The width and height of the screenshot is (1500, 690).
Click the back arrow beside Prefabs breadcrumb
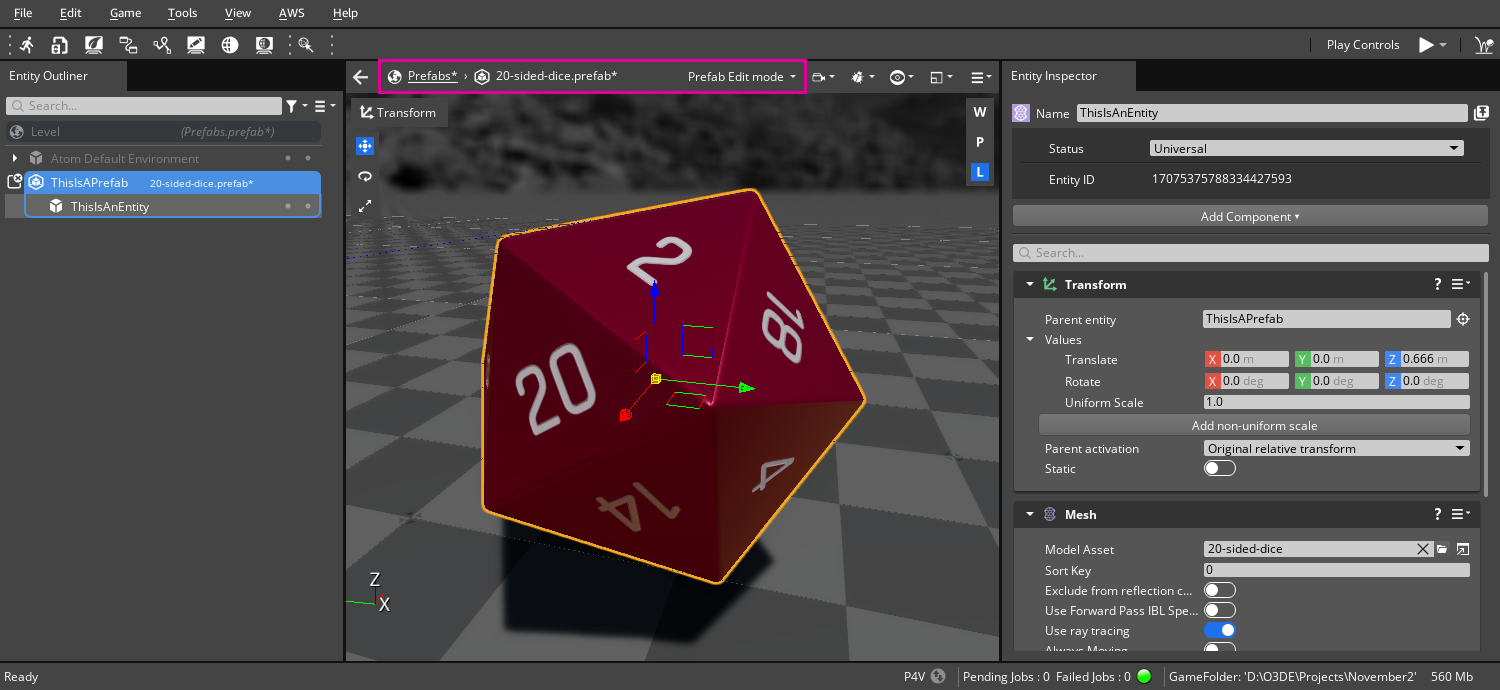click(x=361, y=77)
